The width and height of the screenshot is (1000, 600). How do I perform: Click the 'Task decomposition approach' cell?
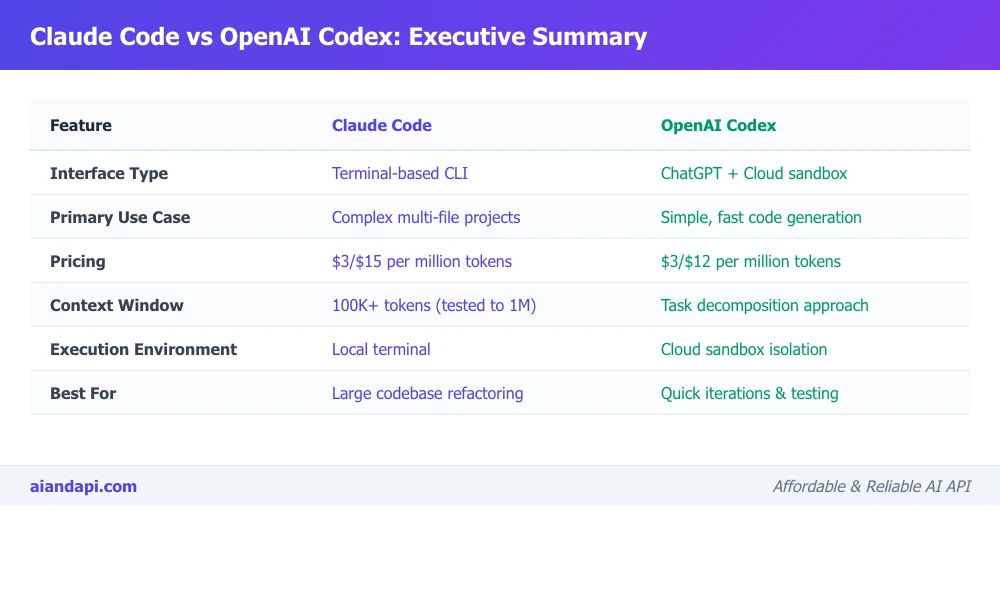coord(765,305)
